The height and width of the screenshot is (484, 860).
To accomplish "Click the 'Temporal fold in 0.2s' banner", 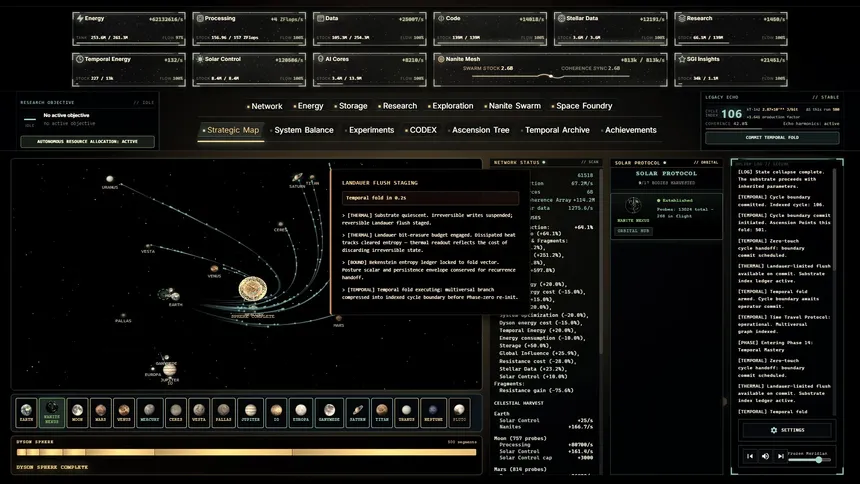I will point(430,198).
